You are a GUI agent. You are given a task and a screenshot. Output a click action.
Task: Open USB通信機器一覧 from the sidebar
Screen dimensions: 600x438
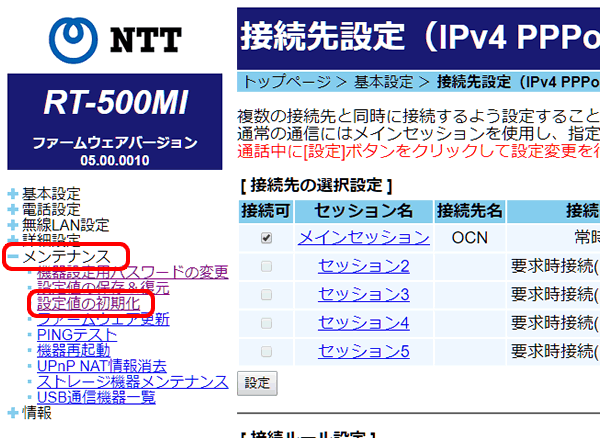(x=96, y=397)
